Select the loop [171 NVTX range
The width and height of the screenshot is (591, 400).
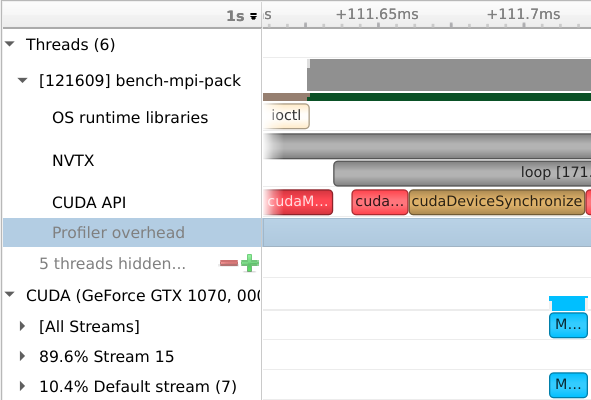462,173
